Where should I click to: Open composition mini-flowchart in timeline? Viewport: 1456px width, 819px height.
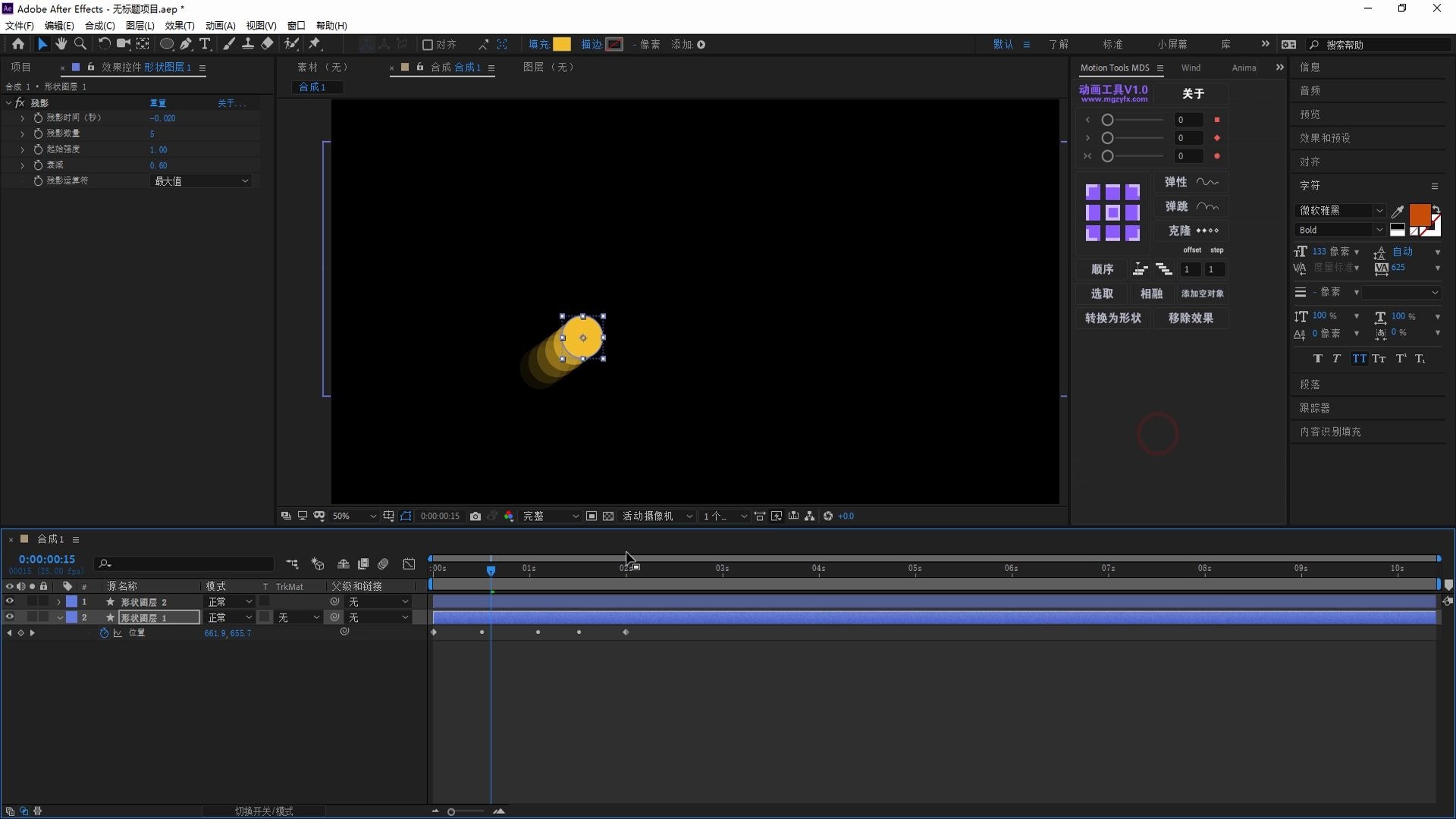tap(292, 564)
